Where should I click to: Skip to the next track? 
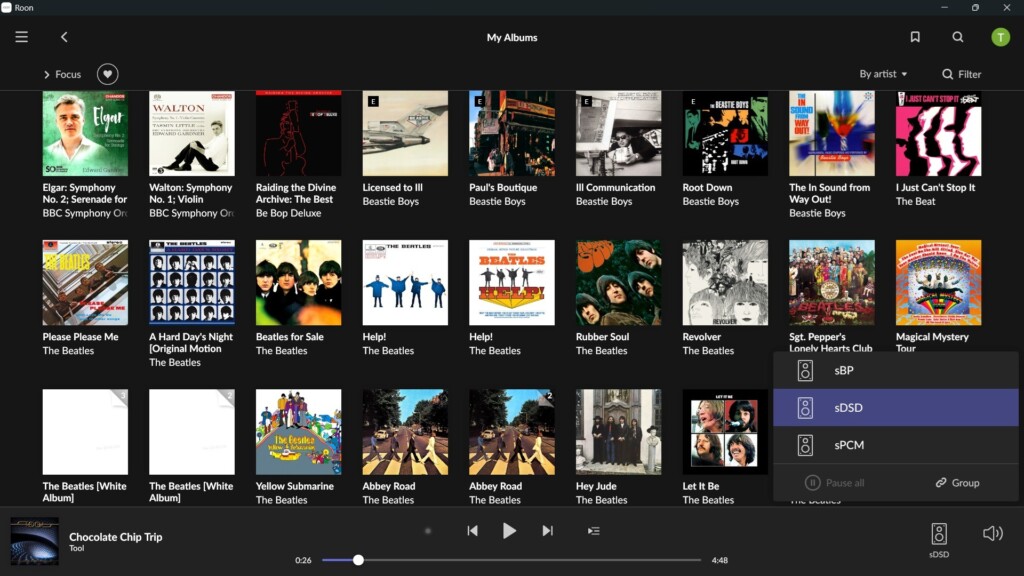point(548,531)
